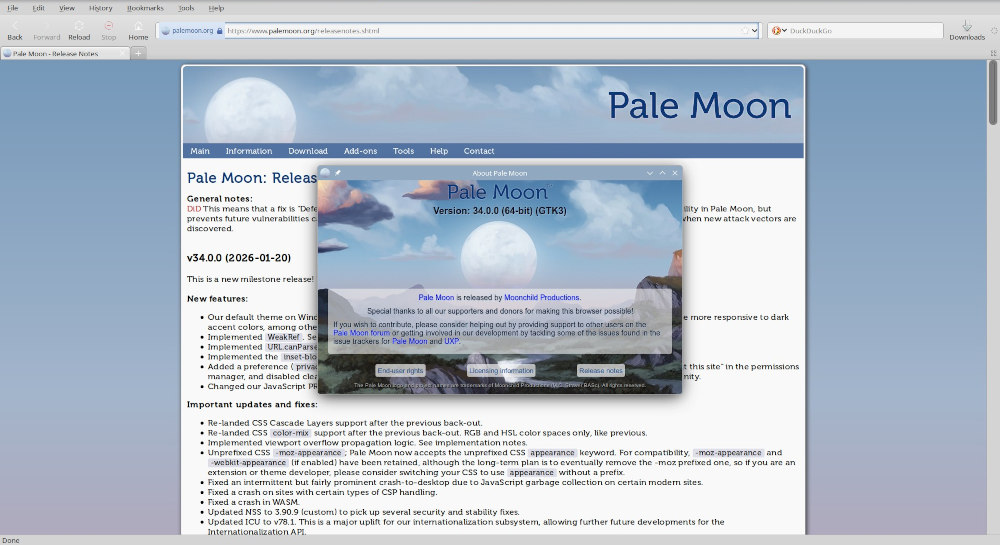Image resolution: width=1000 pixels, height=545 pixels.
Task: Click the Back navigation button
Action: 15,30
